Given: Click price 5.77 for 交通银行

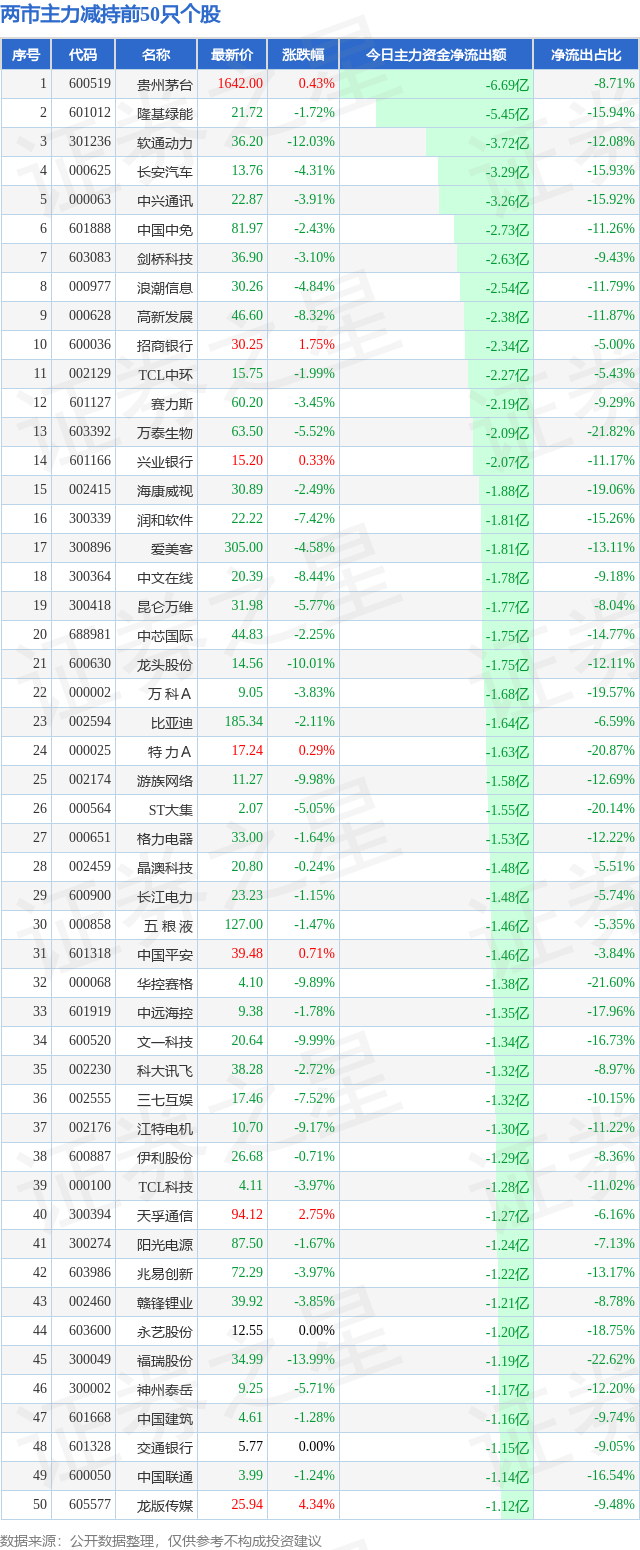Looking at the screenshot, I should (251, 1447).
